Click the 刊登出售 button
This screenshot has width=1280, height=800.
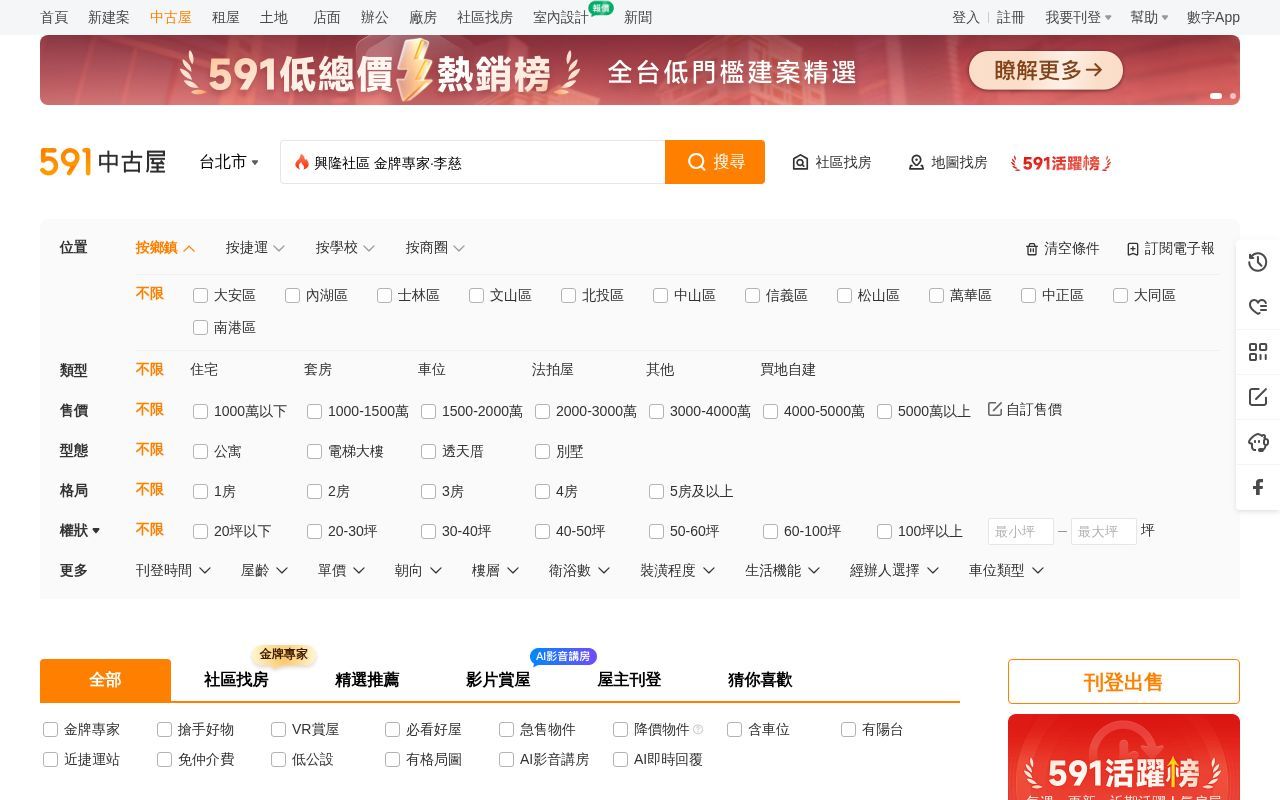[1124, 682]
